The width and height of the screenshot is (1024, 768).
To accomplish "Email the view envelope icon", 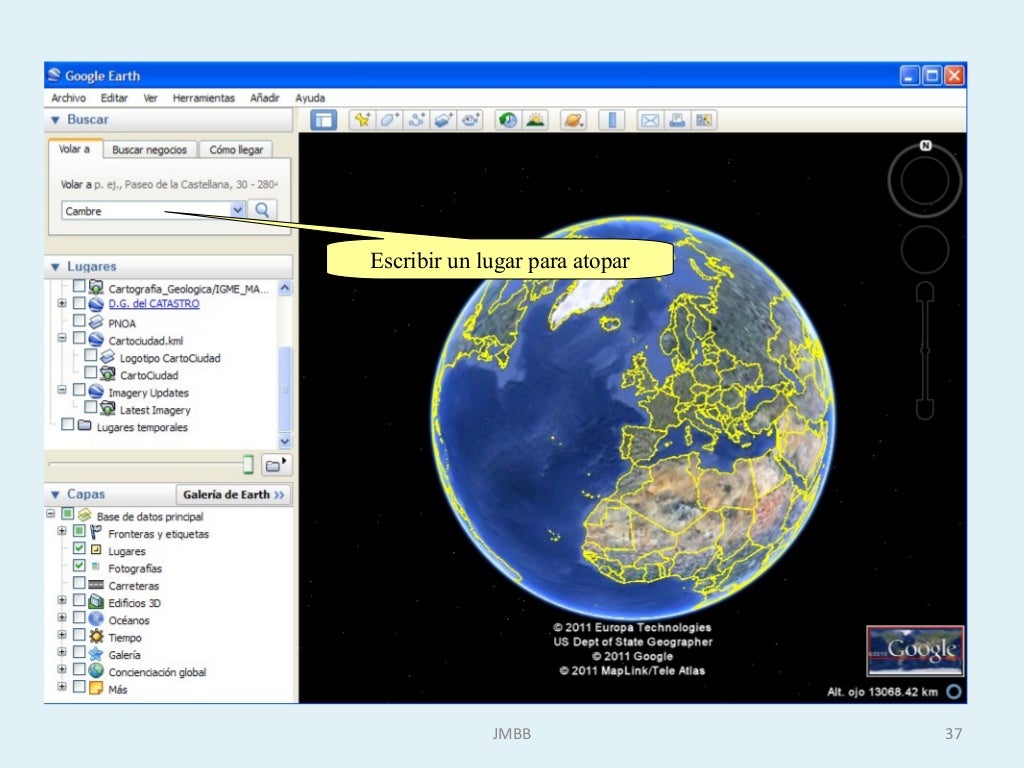I will click(x=650, y=120).
